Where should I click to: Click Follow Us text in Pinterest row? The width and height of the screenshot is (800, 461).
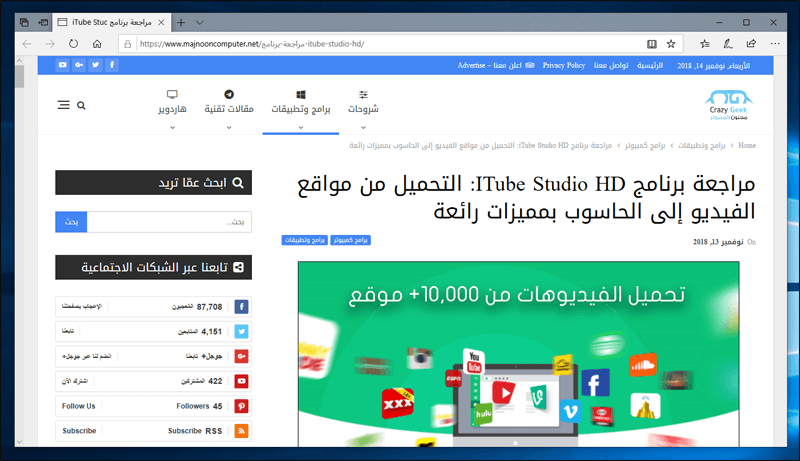[x=79, y=406]
